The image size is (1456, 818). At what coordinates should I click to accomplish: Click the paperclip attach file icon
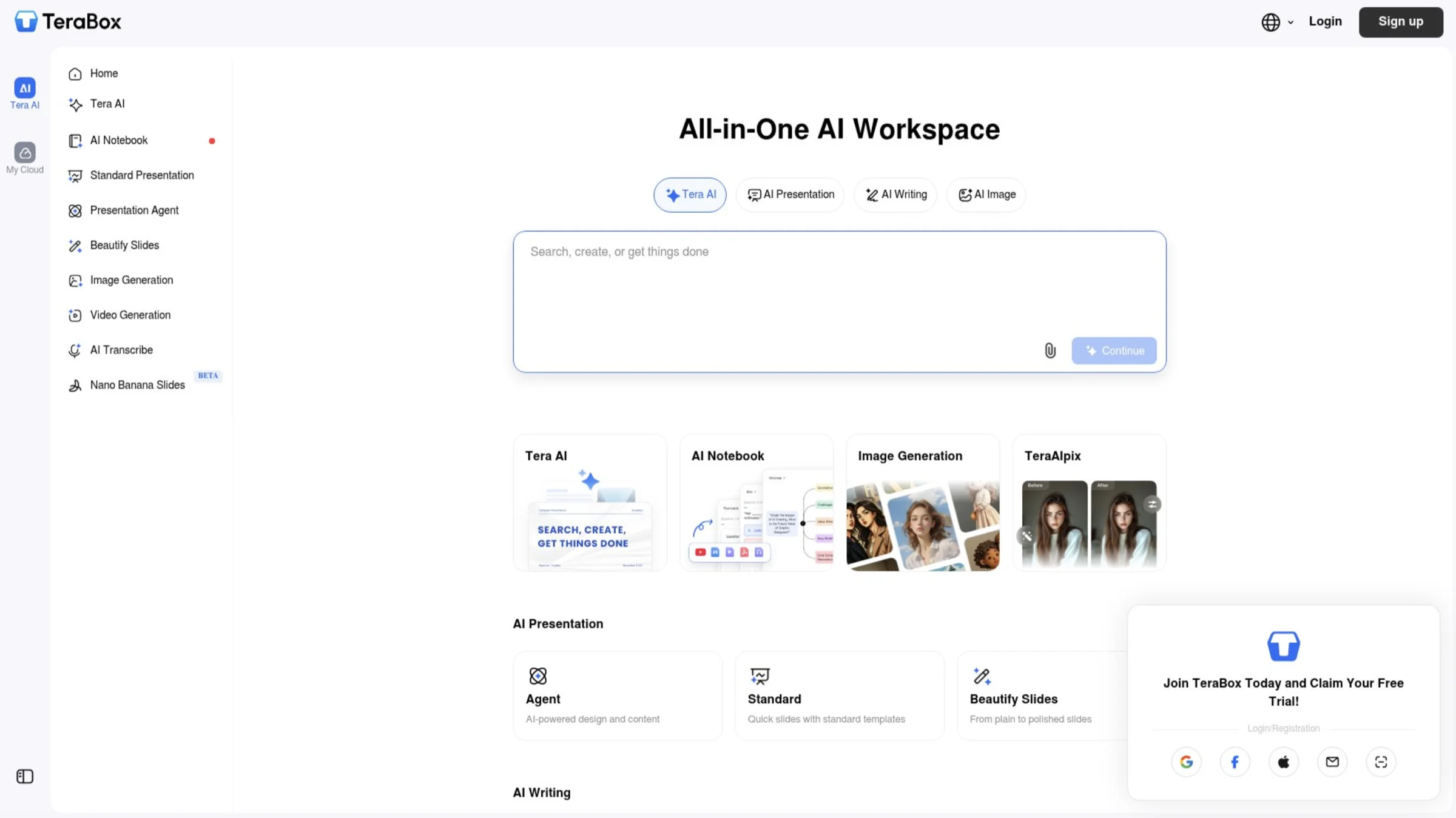(x=1050, y=350)
